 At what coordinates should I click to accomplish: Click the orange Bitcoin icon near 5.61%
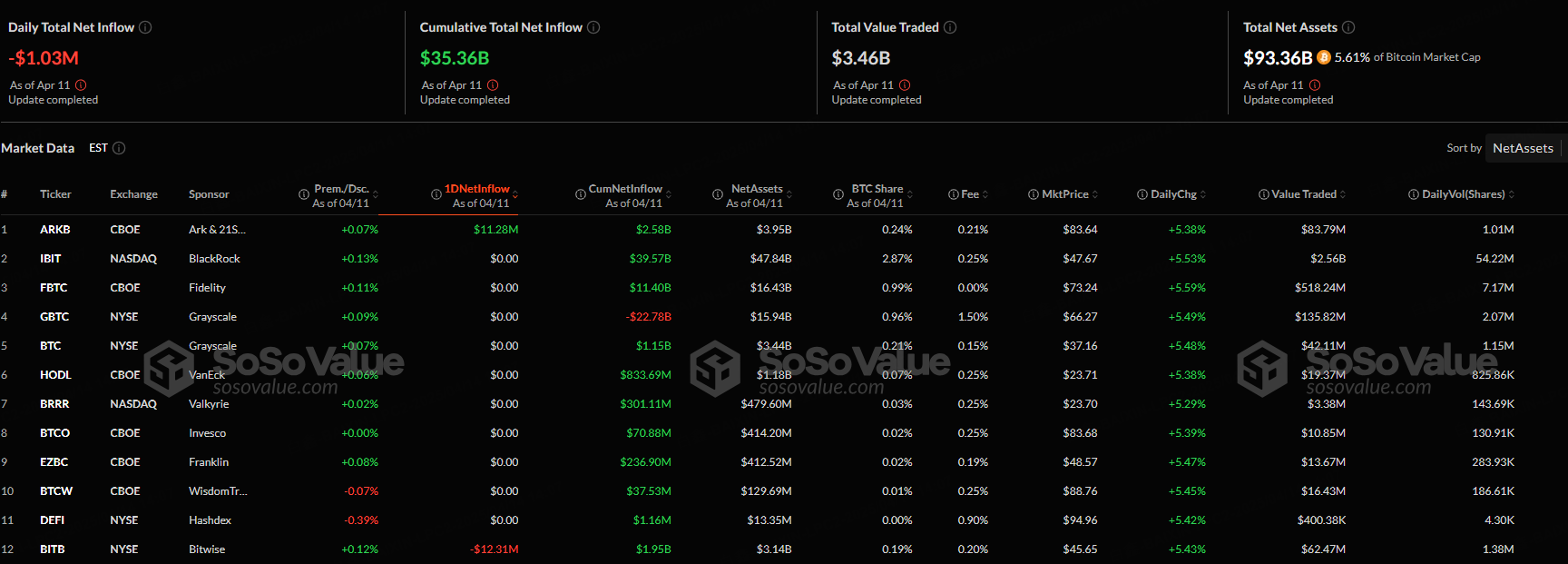pos(1324,57)
